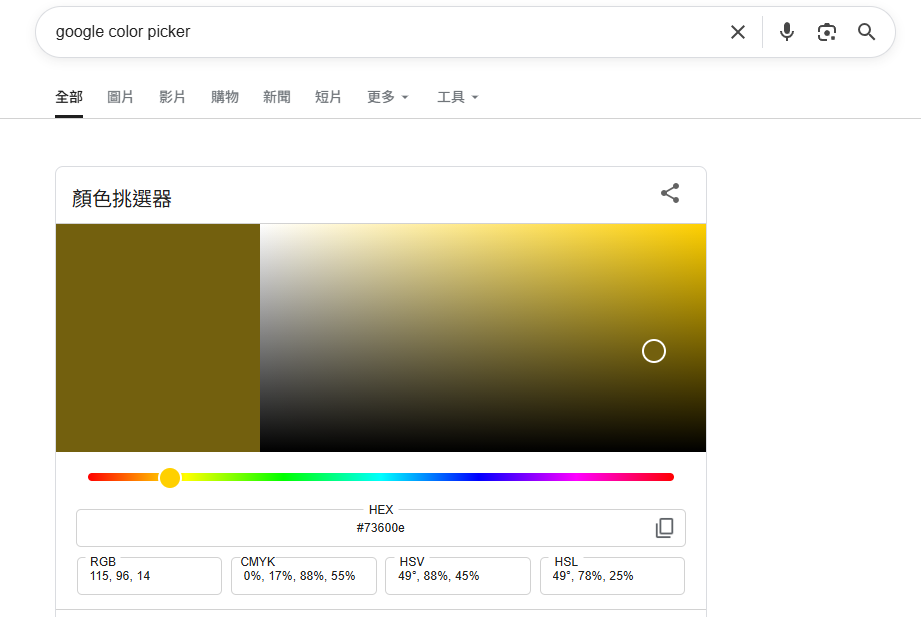Click the CMYK field showing 0%, 17%, 88%, 55%
Viewport: 921px width, 617px height.
click(304, 576)
